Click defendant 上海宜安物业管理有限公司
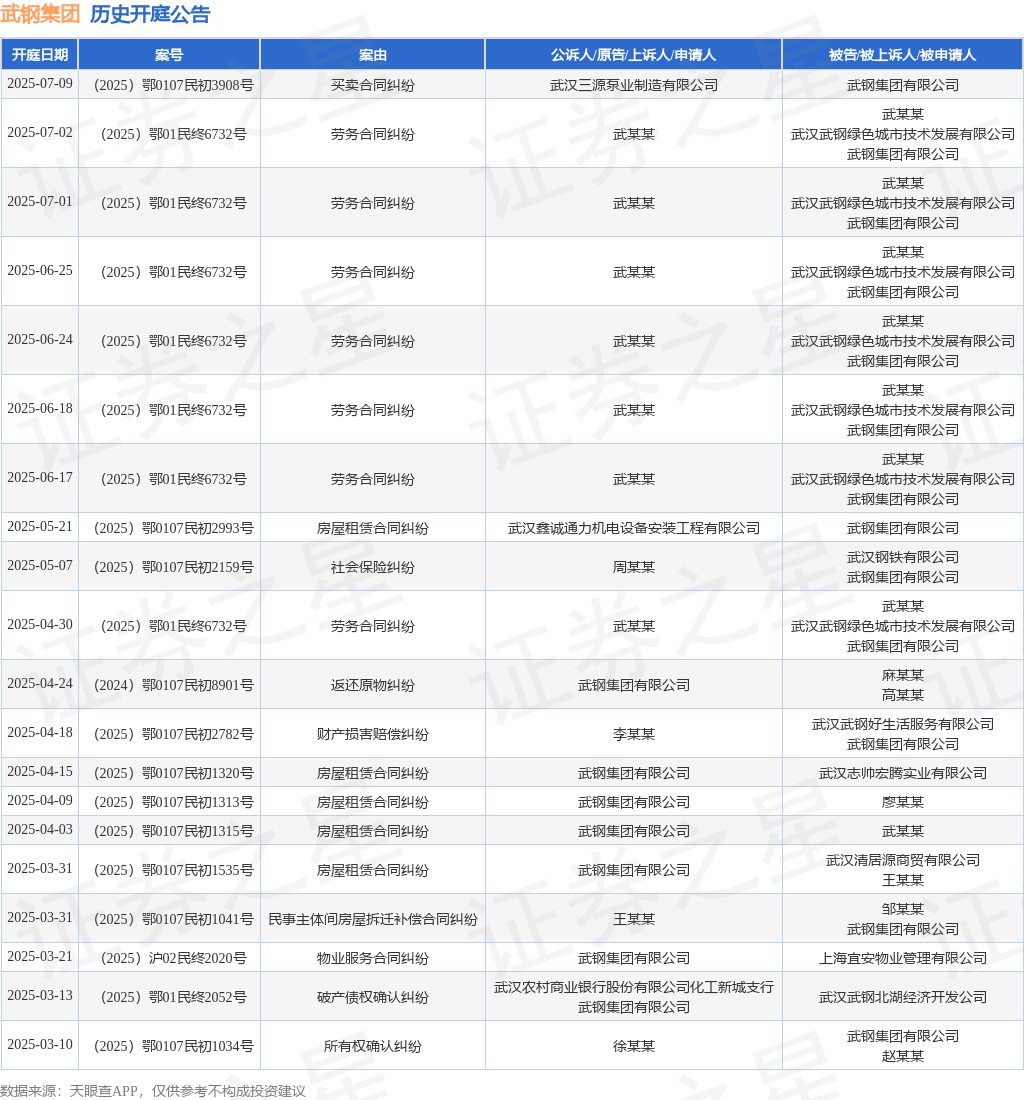 pos(903,958)
